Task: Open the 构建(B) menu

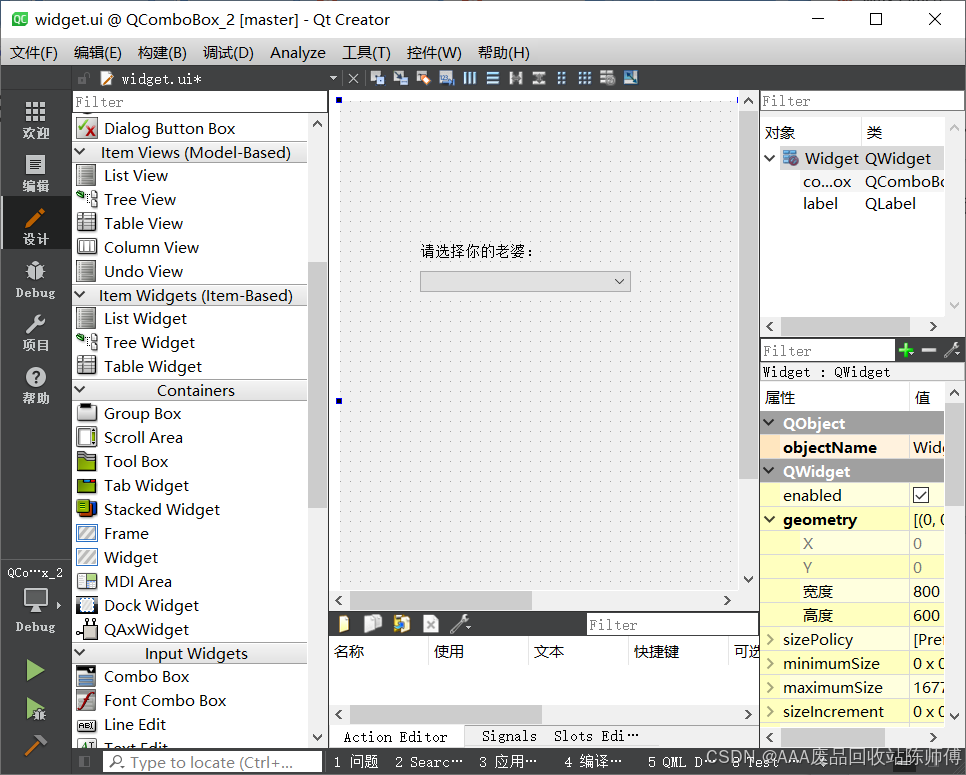Action: click(x=162, y=53)
